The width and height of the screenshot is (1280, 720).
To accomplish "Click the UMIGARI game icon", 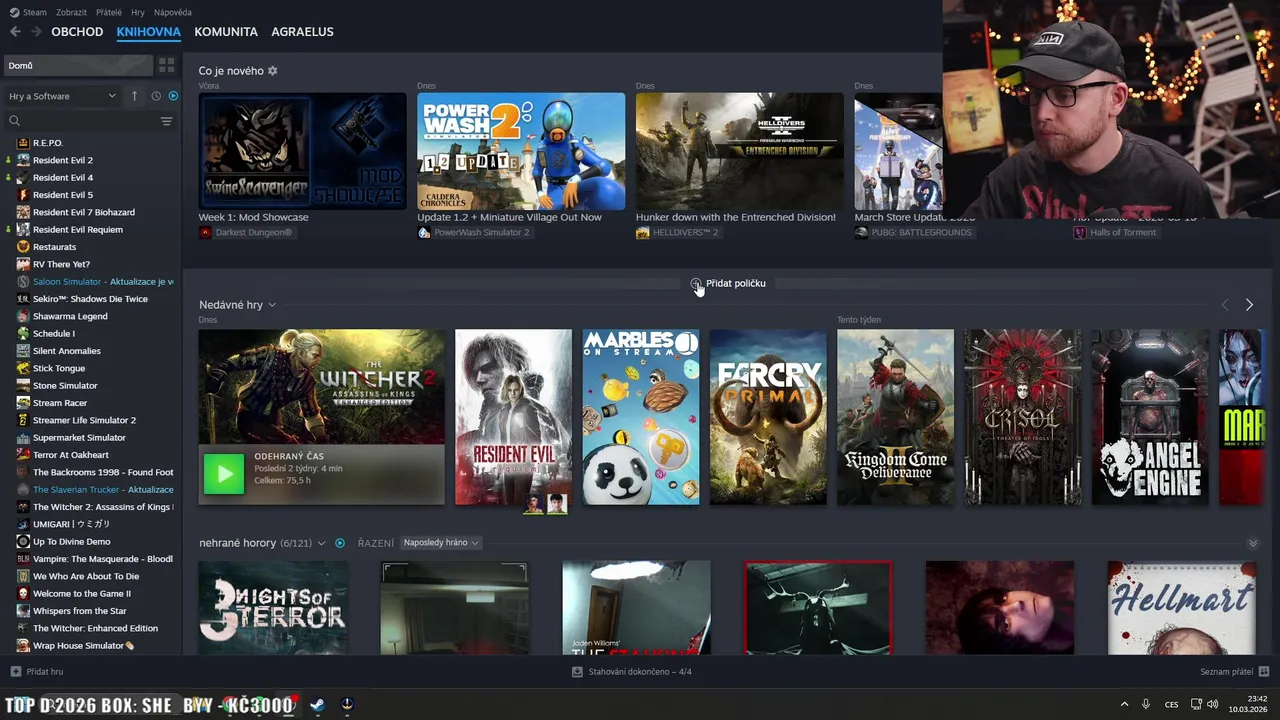I will 23,524.
